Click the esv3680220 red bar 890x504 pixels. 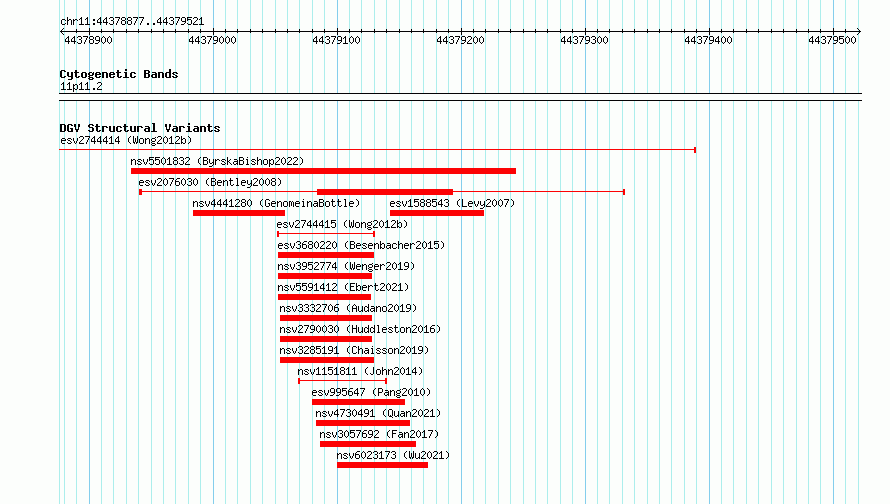pos(326,255)
